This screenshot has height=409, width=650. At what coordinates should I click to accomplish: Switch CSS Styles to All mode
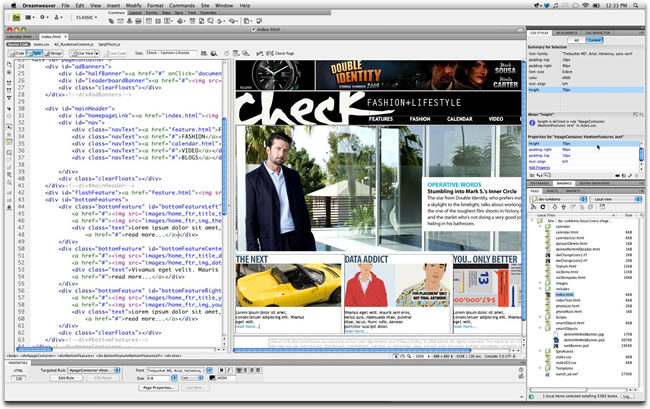[577, 40]
